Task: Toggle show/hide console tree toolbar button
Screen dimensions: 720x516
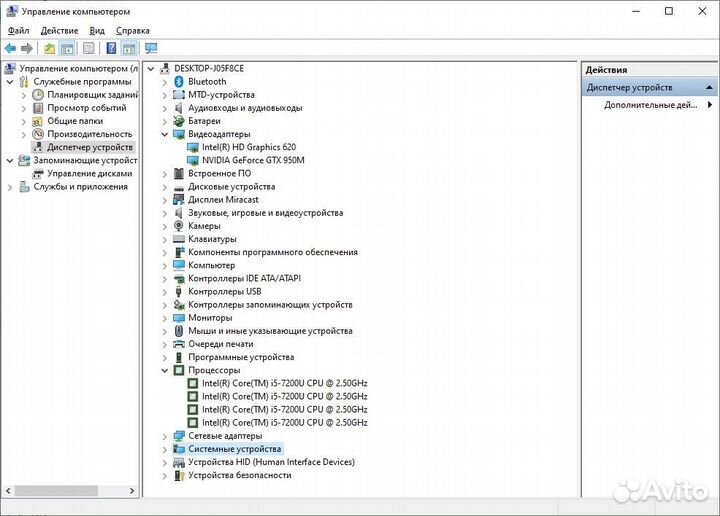Action: 67,48
